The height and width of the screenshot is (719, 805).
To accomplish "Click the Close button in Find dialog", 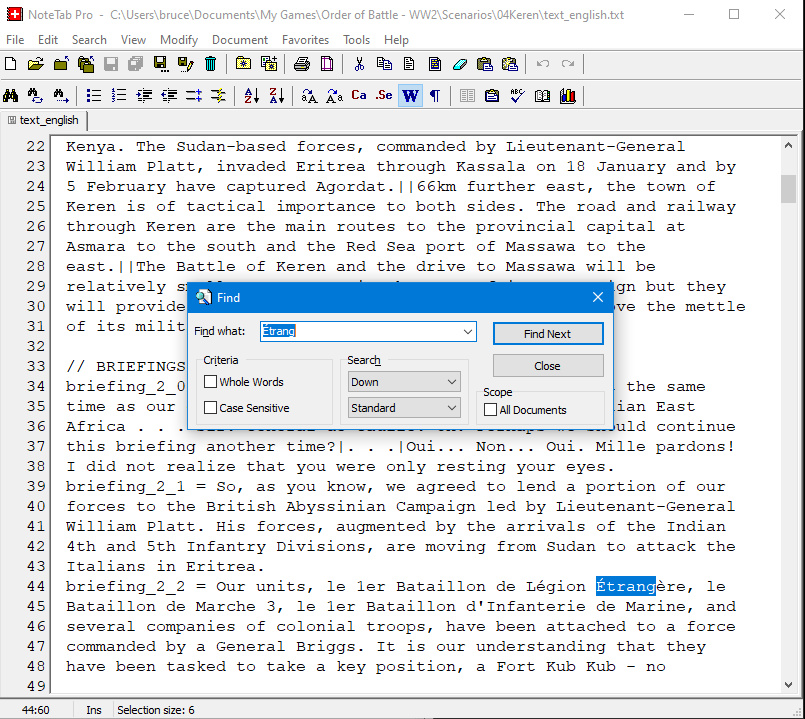I will (x=547, y=366).
